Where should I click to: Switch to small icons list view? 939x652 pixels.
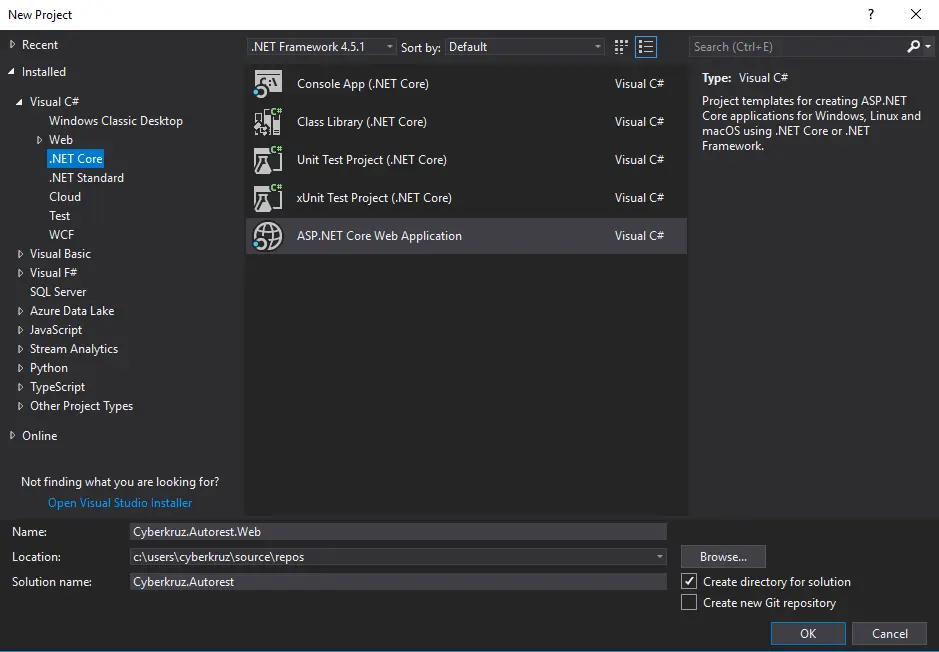point(646,47)
